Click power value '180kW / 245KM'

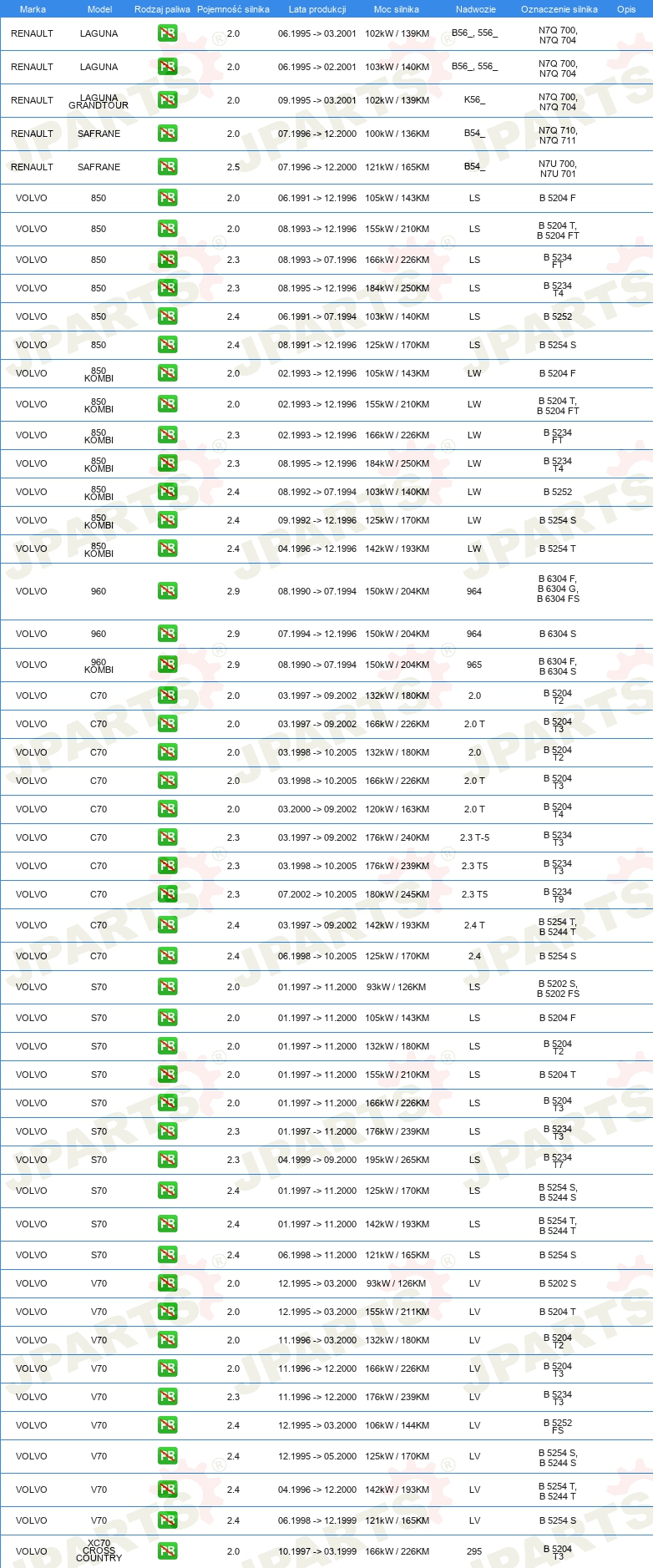click(x=397, y=894)
